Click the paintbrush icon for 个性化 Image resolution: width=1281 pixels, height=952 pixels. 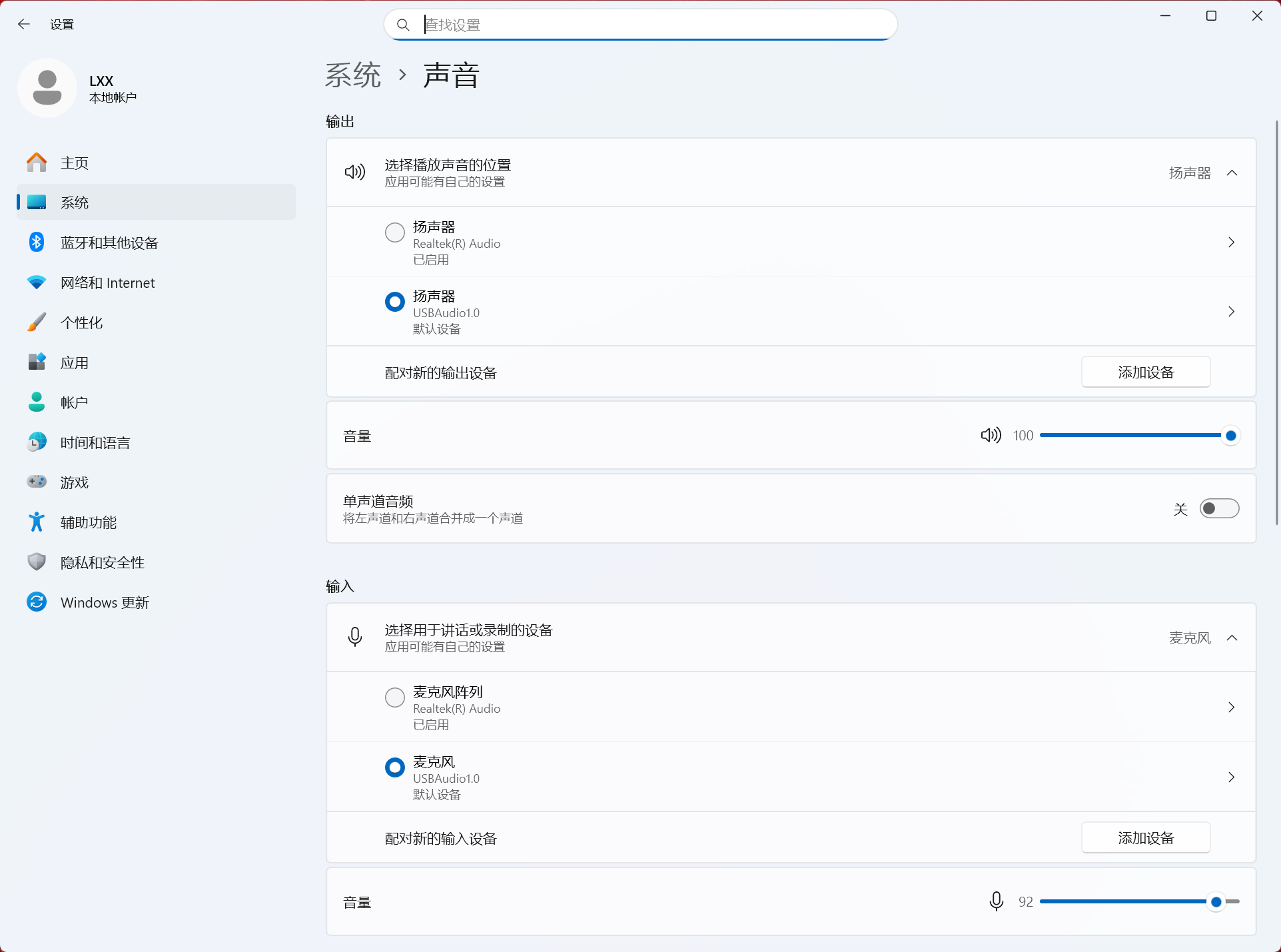(37, 322)
